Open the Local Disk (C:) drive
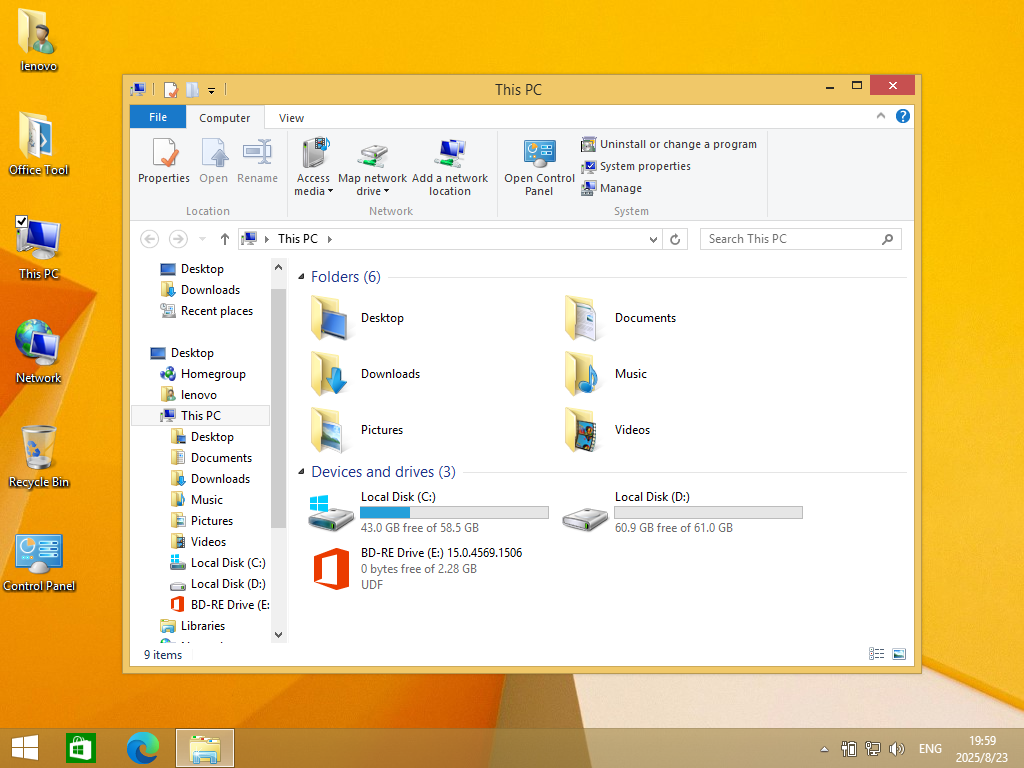Image resolution: width=1024 pixels, height=768 pixels. coord(331,511)
